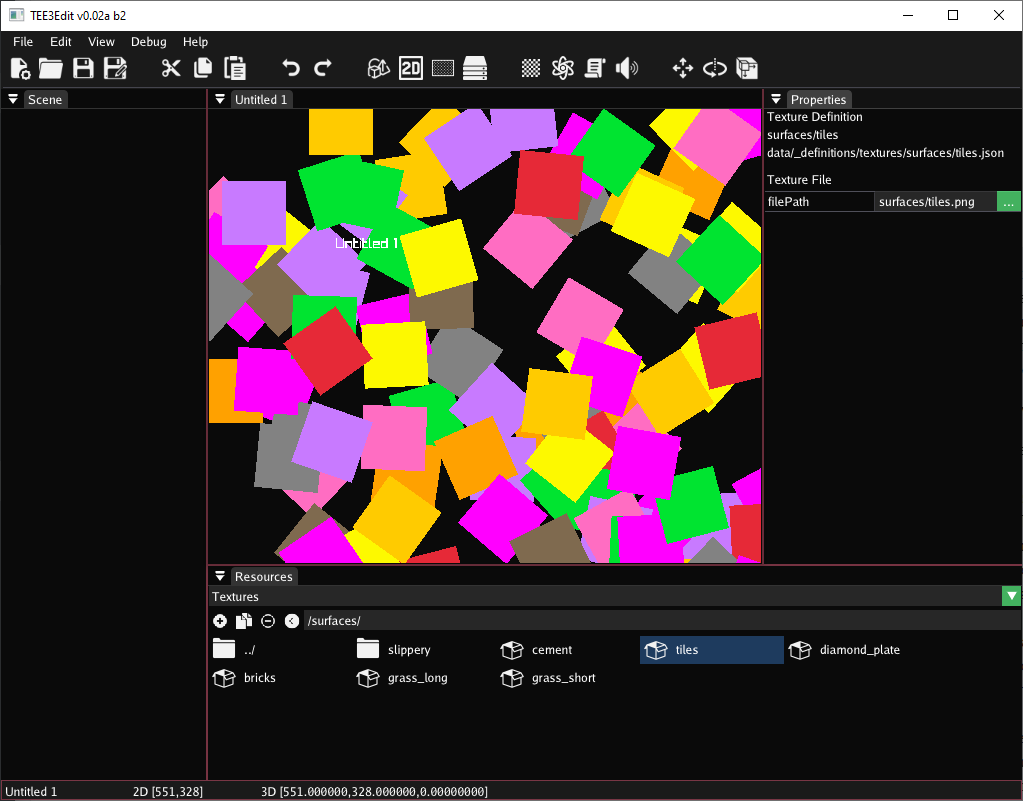Switch to the Untitled 1 tab
1023x801 pixels.
point(261,99)
